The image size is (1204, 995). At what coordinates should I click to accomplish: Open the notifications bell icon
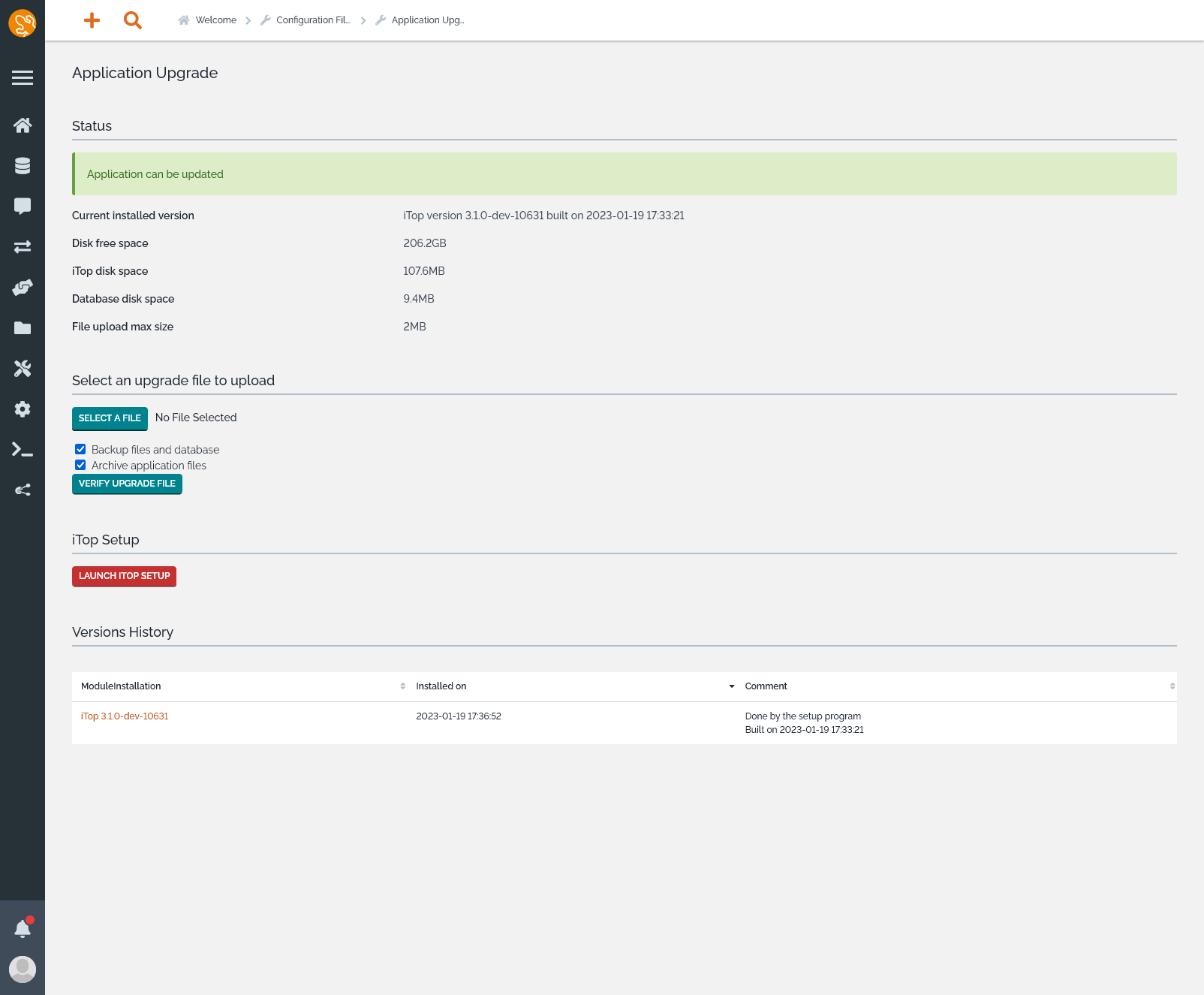(x=23, y=929)
